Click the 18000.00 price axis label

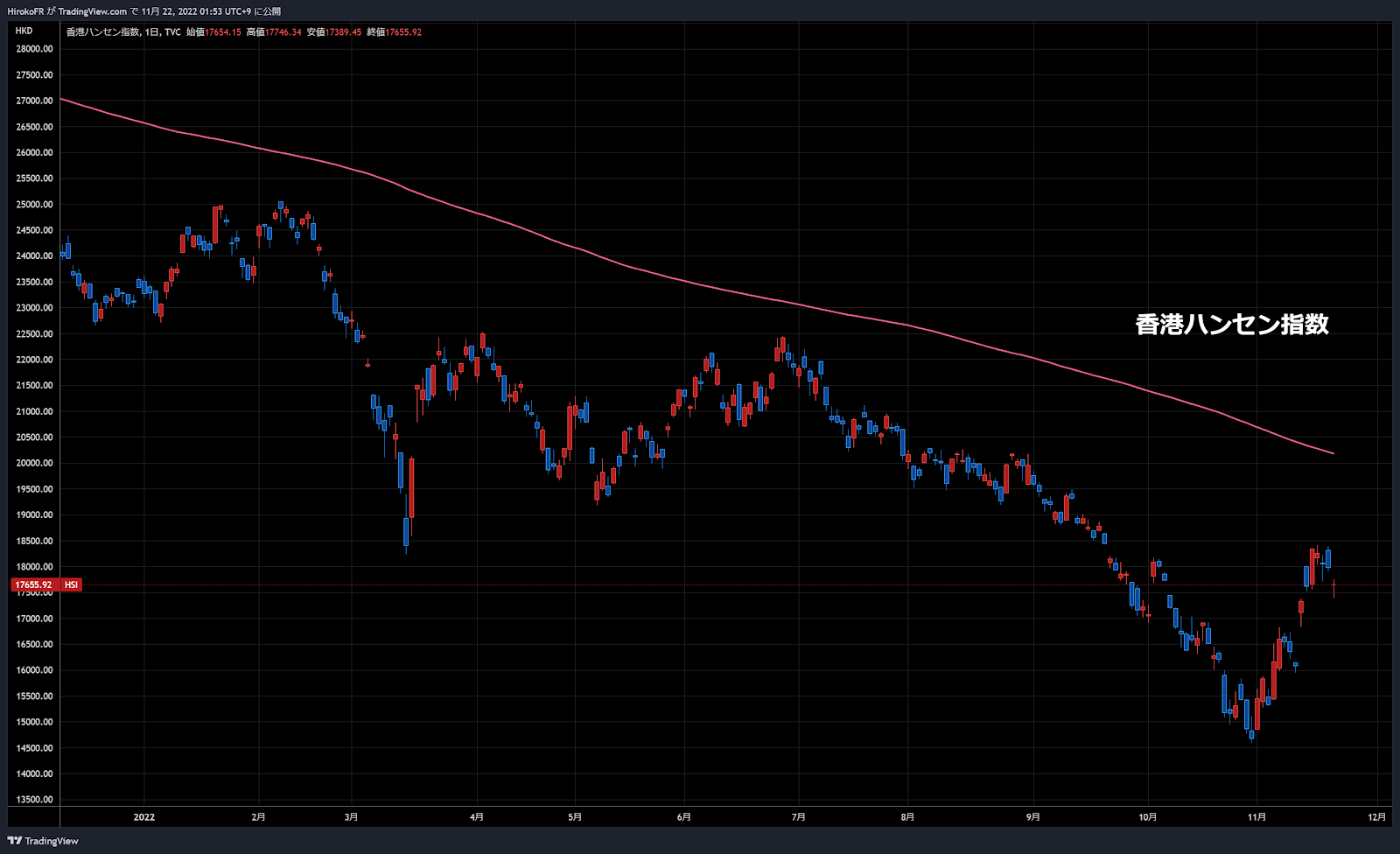[x=34, y=567]
